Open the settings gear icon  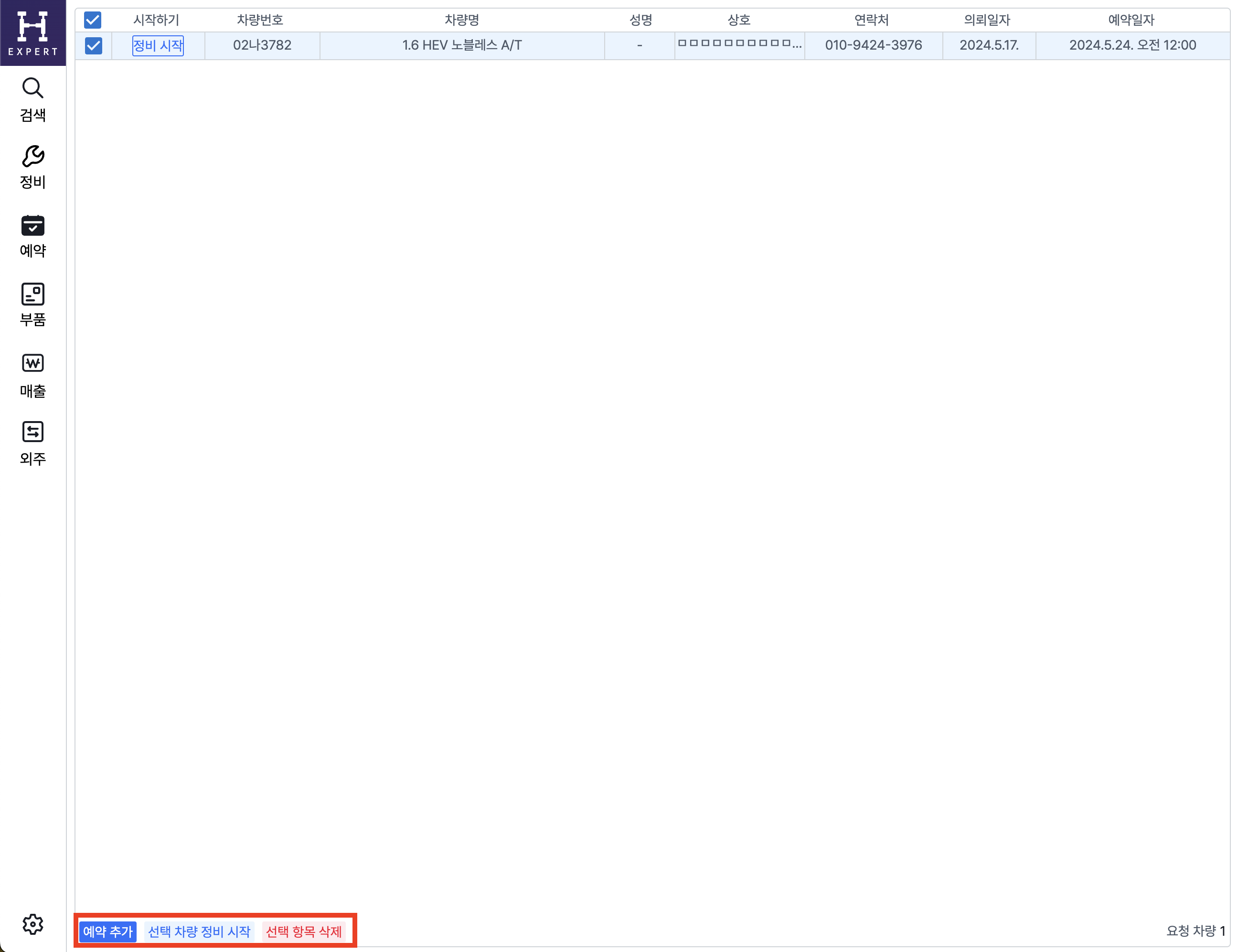pos(33,924)
